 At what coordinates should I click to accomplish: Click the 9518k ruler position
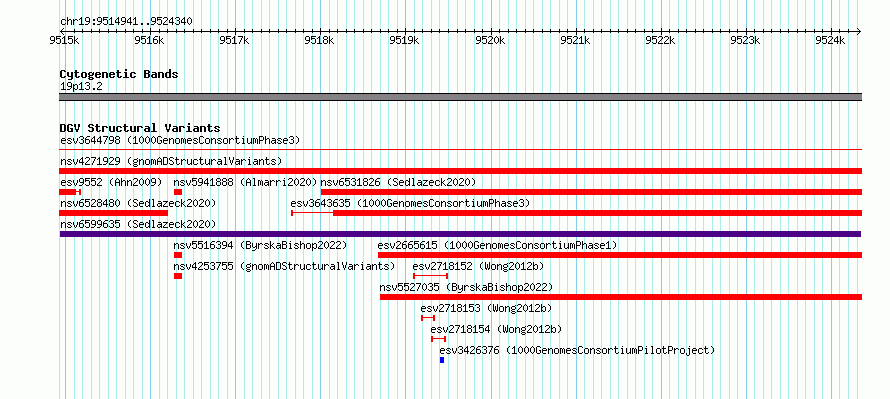click(x=320, y=40)
